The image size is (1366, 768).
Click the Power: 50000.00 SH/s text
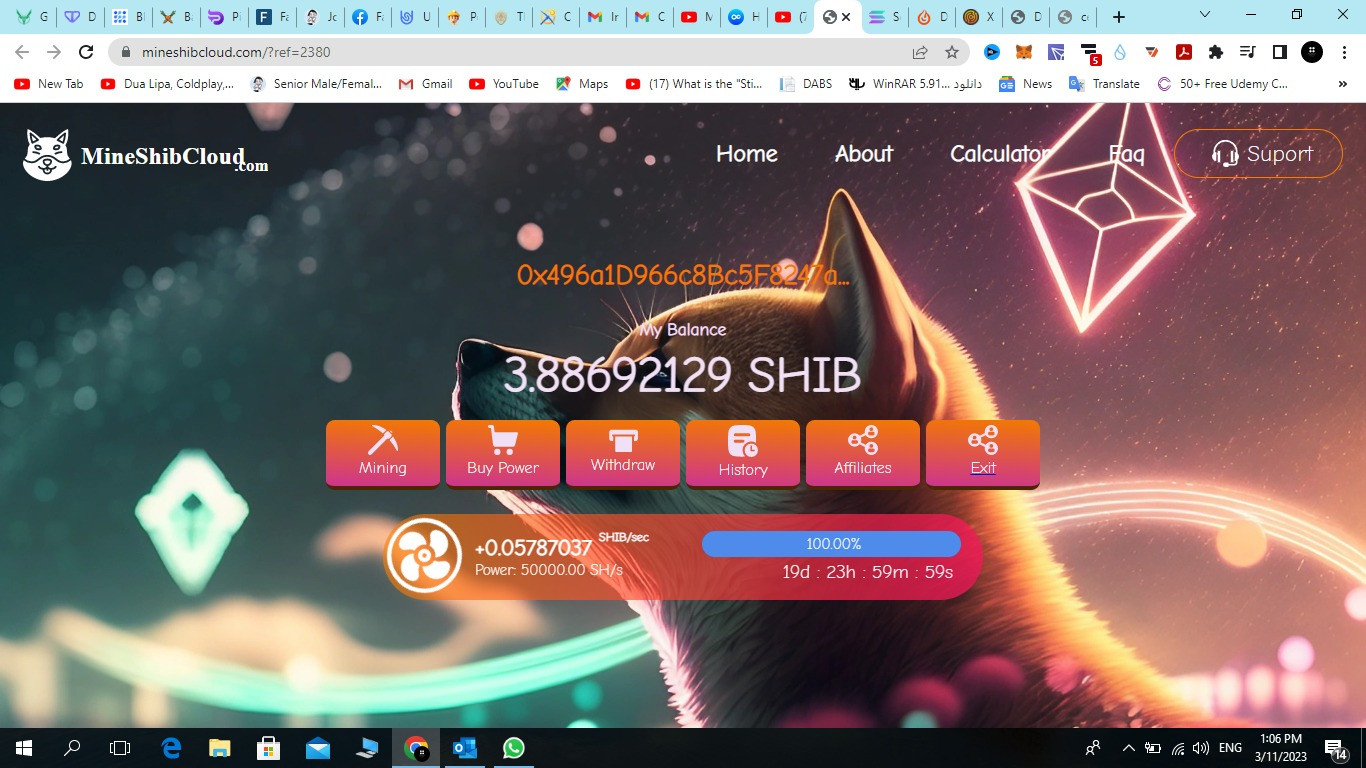[549, 570]
